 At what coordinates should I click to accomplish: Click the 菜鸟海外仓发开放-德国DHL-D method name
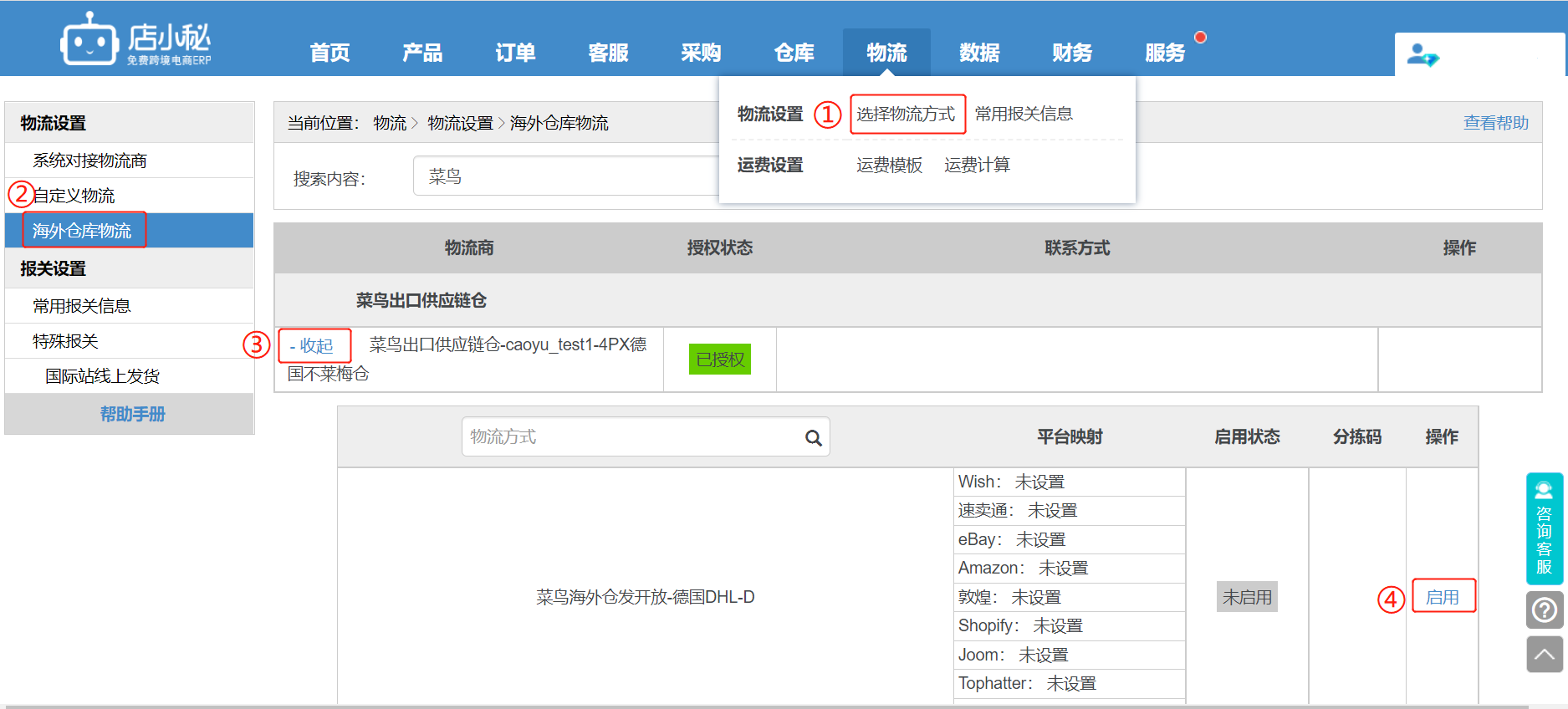coord(645,597)
